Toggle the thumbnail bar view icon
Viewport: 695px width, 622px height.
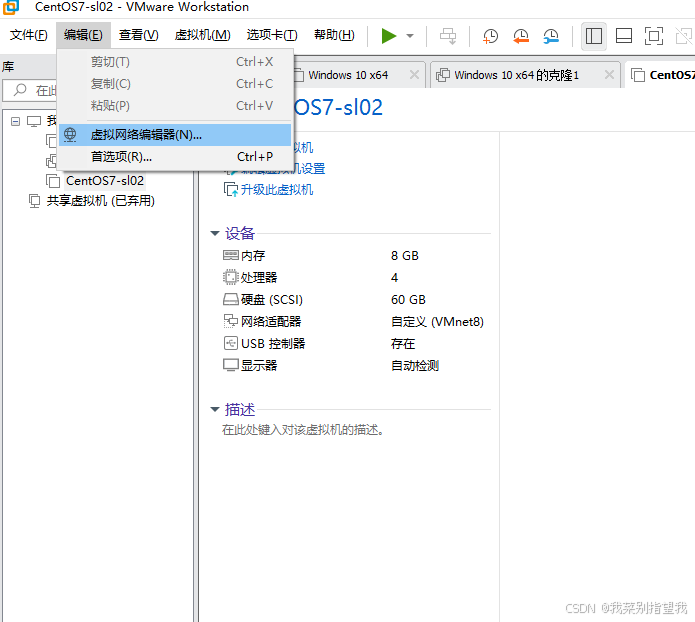point(624,36)
